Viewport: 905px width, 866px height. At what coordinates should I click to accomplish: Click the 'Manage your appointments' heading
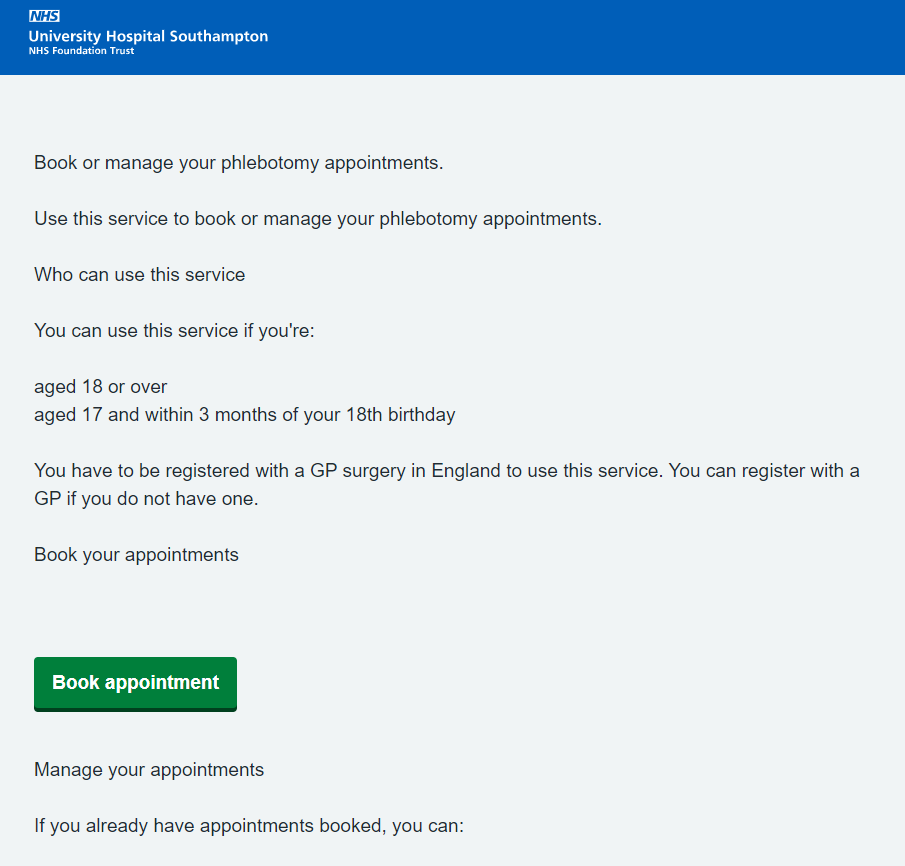148,770
